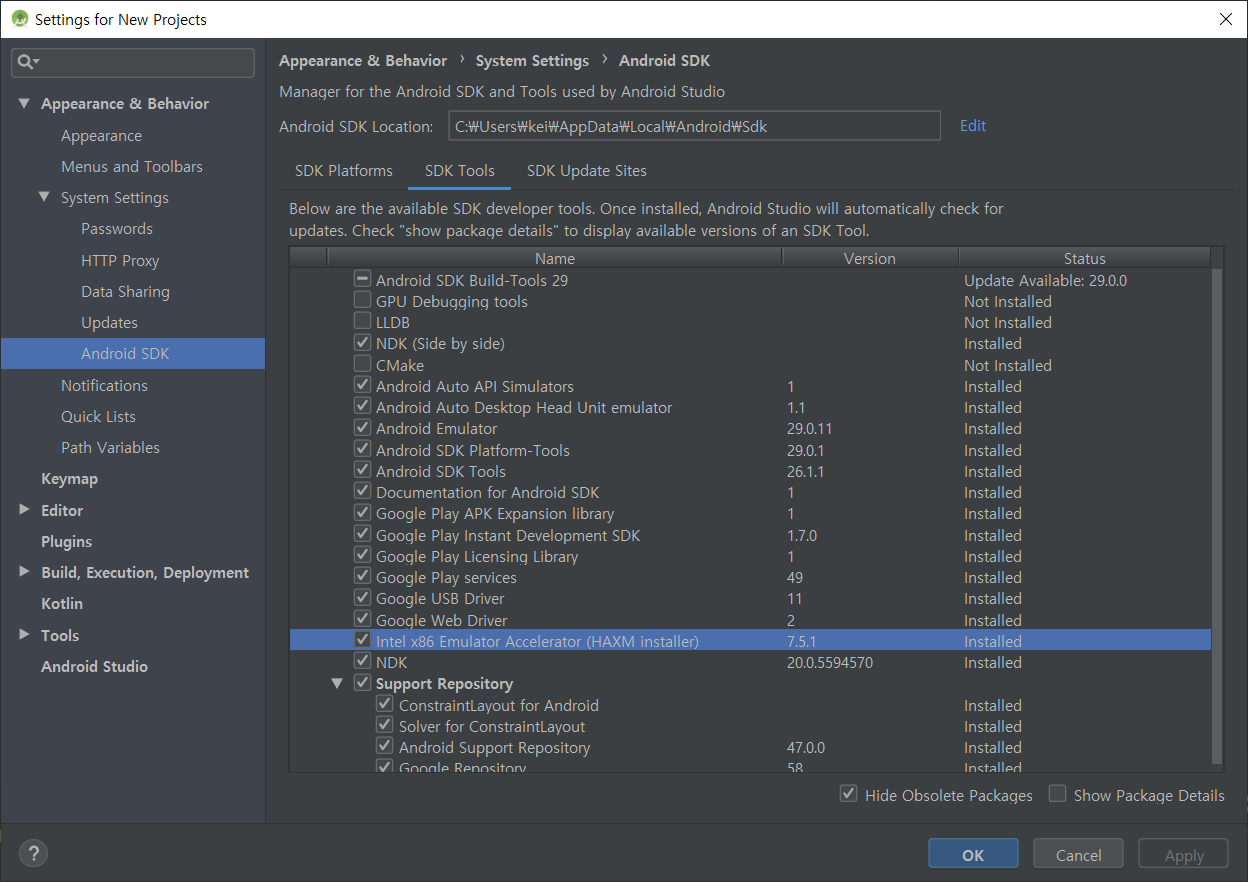The image size is (1248, 882).
Task: Expand the Editor section arrow
Action: (25, 510)
